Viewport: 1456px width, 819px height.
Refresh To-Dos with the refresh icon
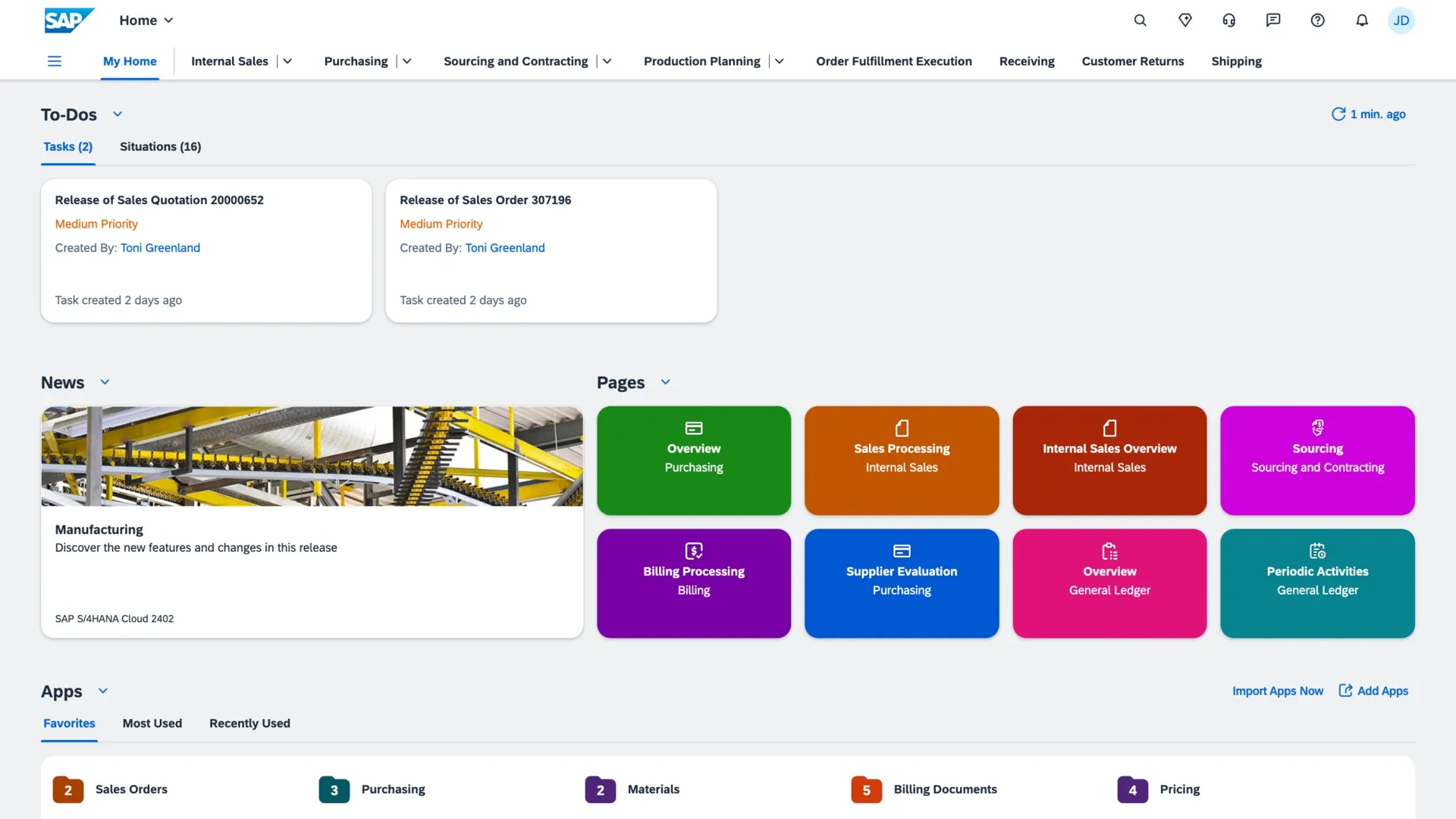point(1338,115)
